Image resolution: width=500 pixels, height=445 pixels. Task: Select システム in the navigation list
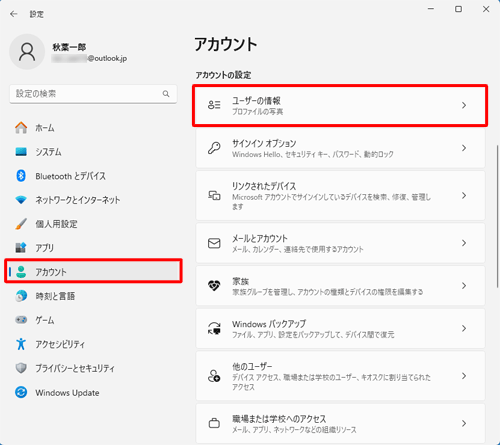pos(93,152)
